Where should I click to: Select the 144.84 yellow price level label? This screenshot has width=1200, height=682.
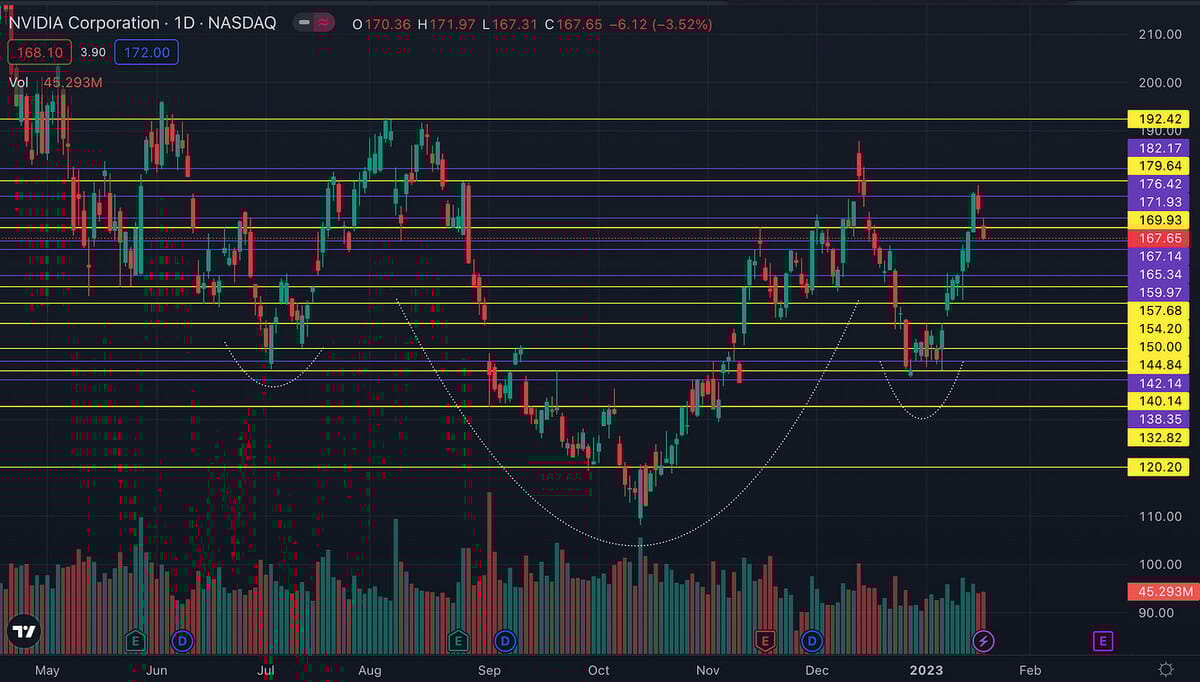[x=1160, y=365]
